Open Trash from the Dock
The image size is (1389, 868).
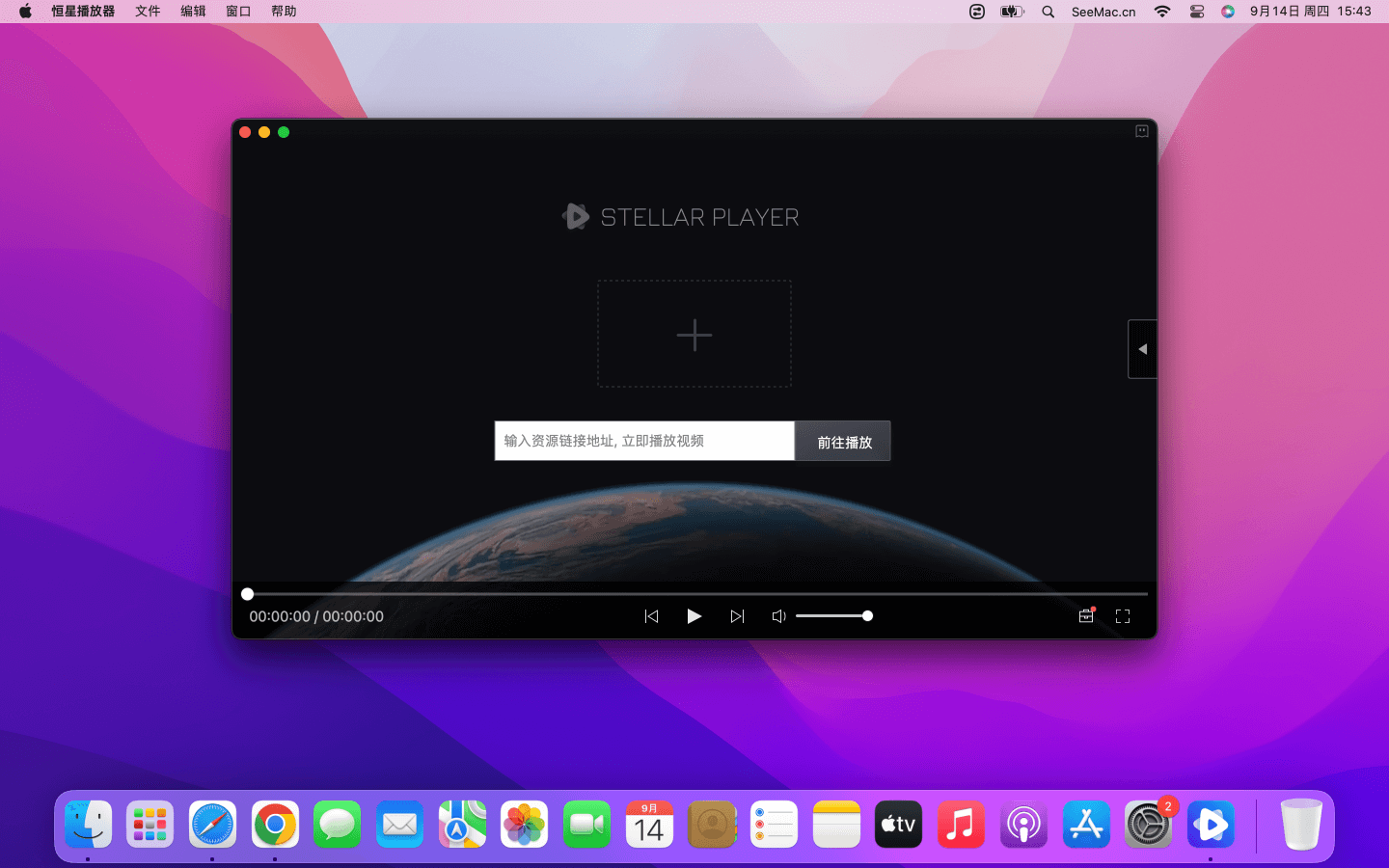coord(1301,825)
